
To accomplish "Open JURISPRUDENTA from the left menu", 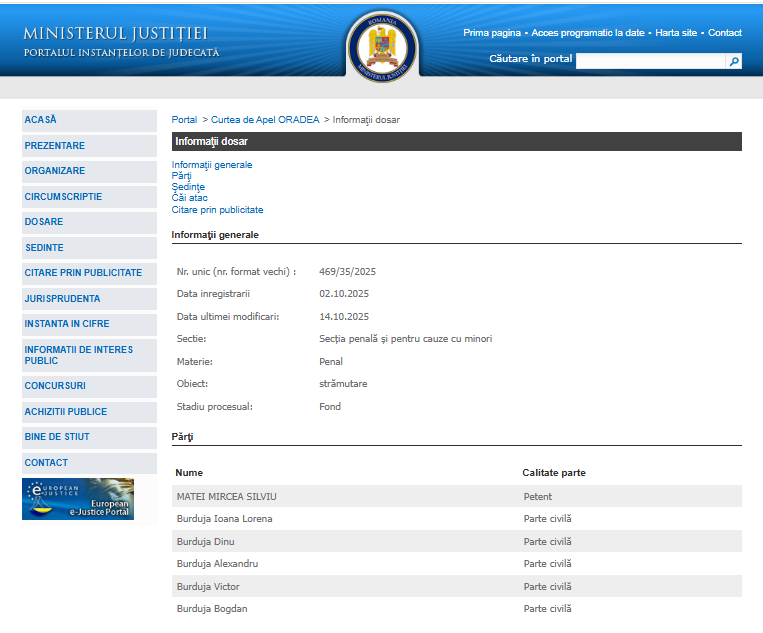I will click(62, 299).
